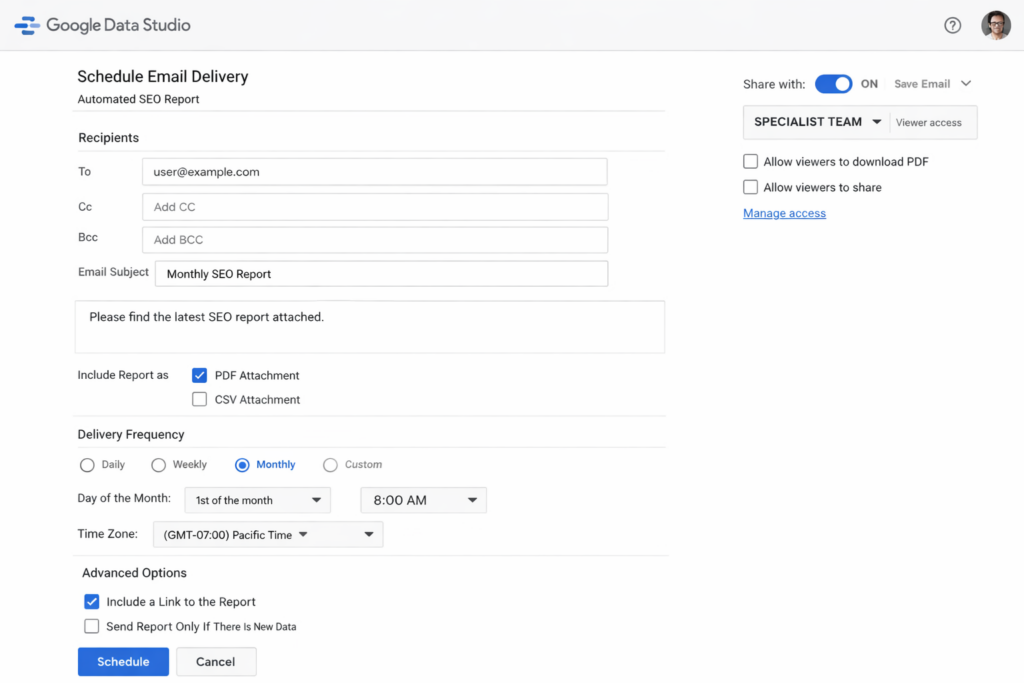Change the Pacific Time zone selection
The width and height of the screenshot is (1024, 683).
267,534
